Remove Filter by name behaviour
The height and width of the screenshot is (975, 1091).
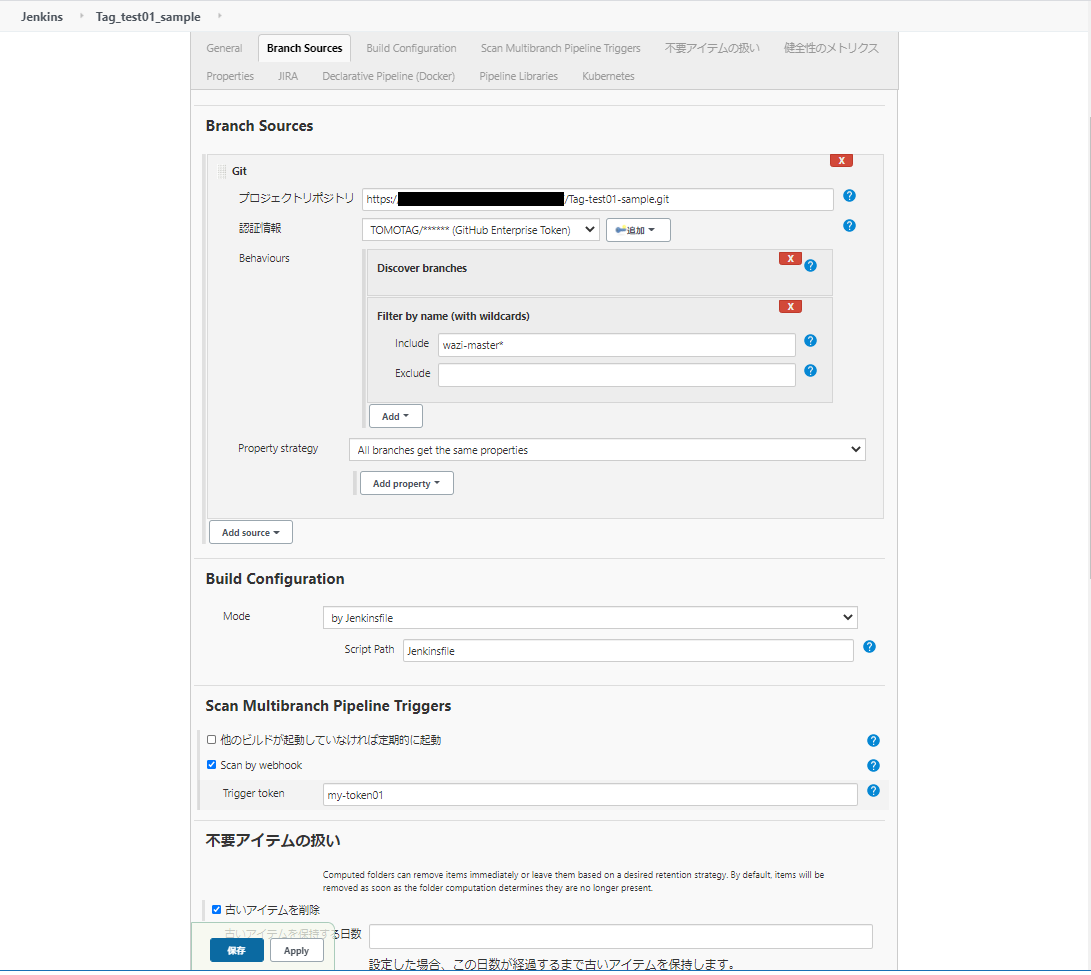pos(790,306)
